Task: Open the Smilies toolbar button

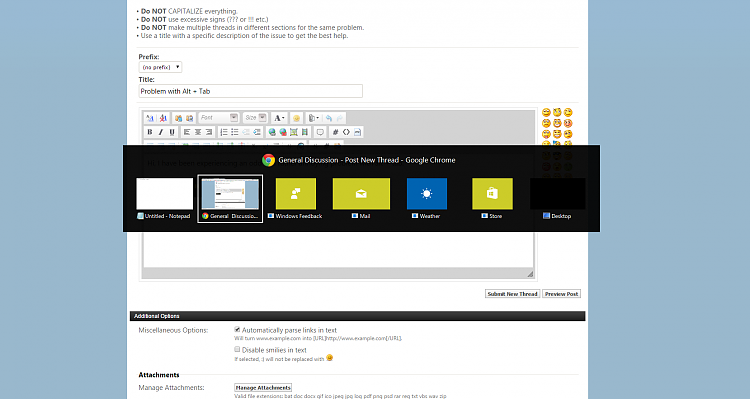Action: pos(296,118)
